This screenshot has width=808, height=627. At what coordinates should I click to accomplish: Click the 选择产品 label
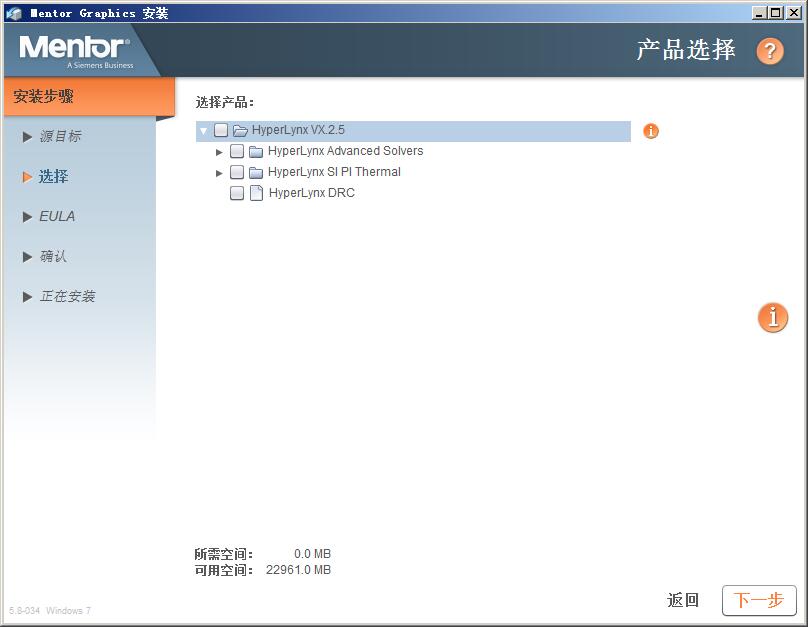pyautogui.click(x=225, y=103)
